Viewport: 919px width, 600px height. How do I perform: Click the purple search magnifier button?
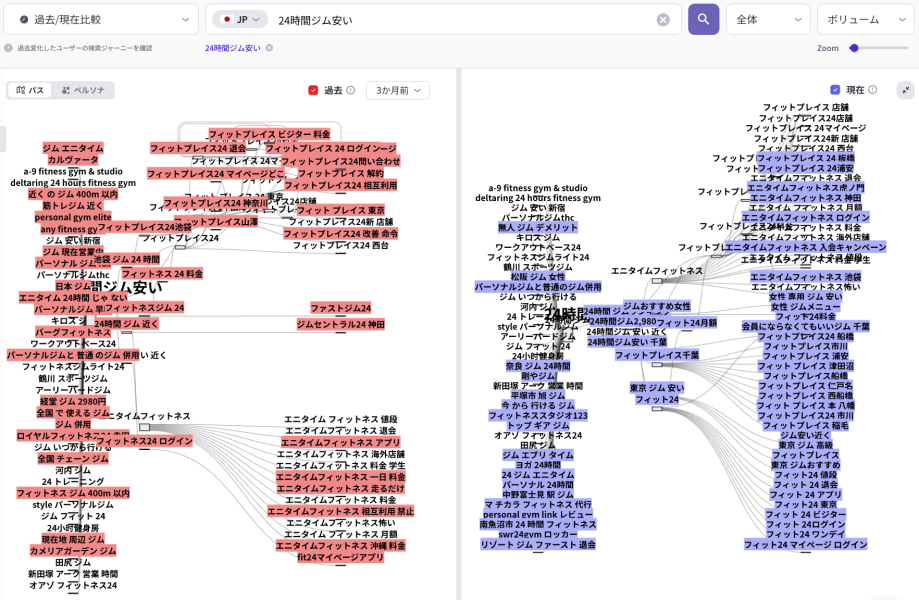pyautogui.click(x=703, y=19)
